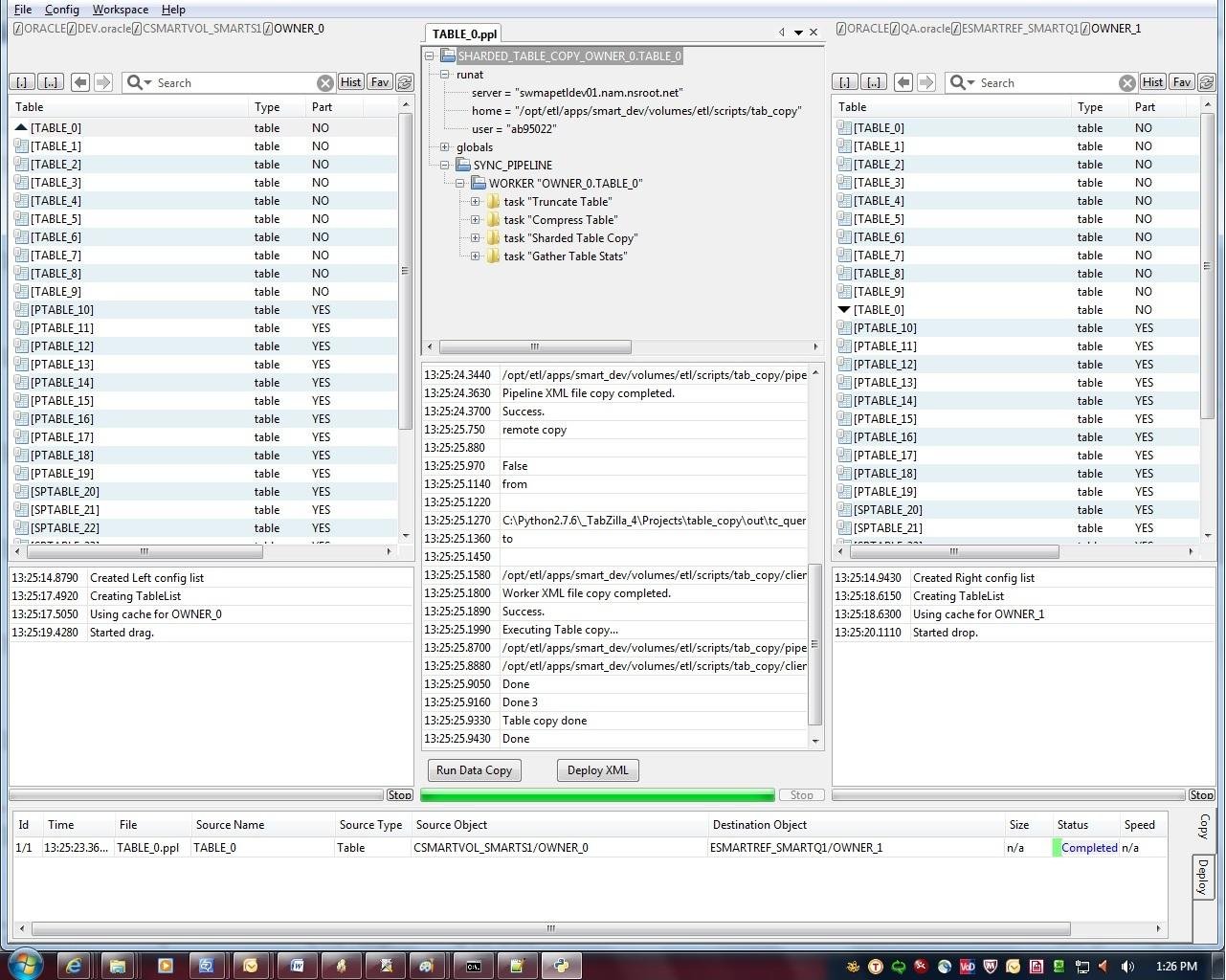Clear the right panel search field
The image size is (1226, 980).
pos(1127,83)
